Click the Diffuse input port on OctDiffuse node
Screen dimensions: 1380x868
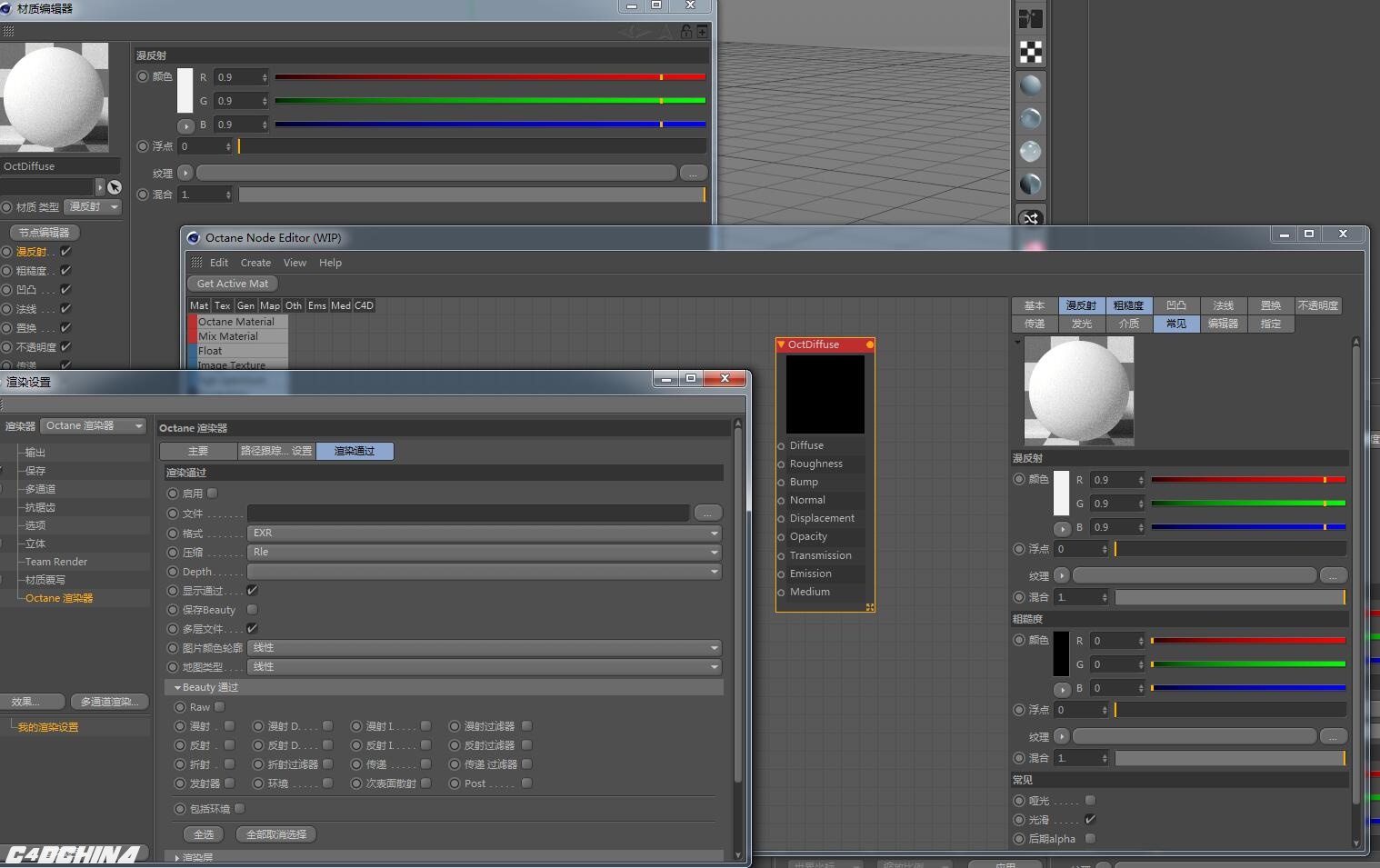point(782,445)
